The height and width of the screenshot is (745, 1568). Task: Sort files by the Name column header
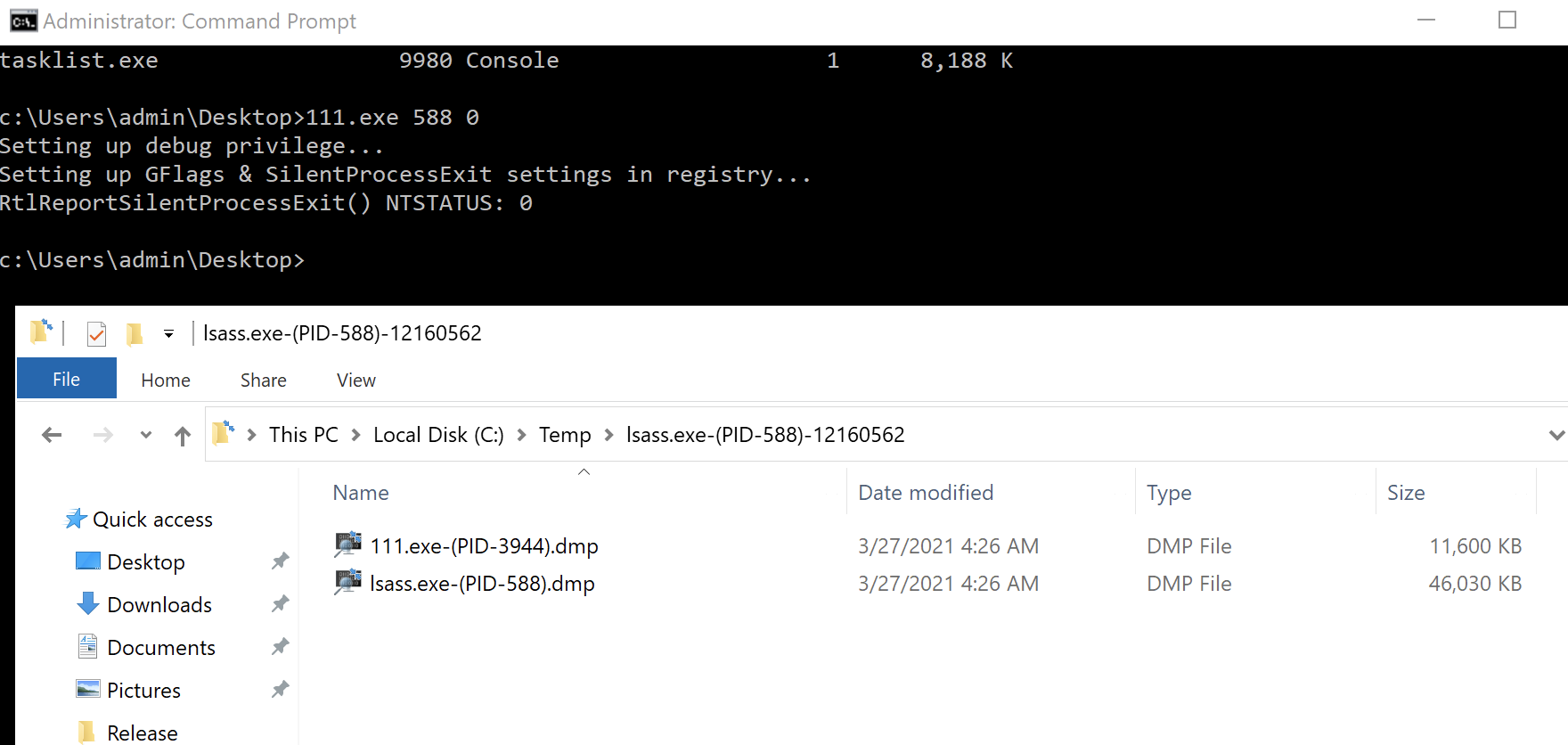click(361, 493)
